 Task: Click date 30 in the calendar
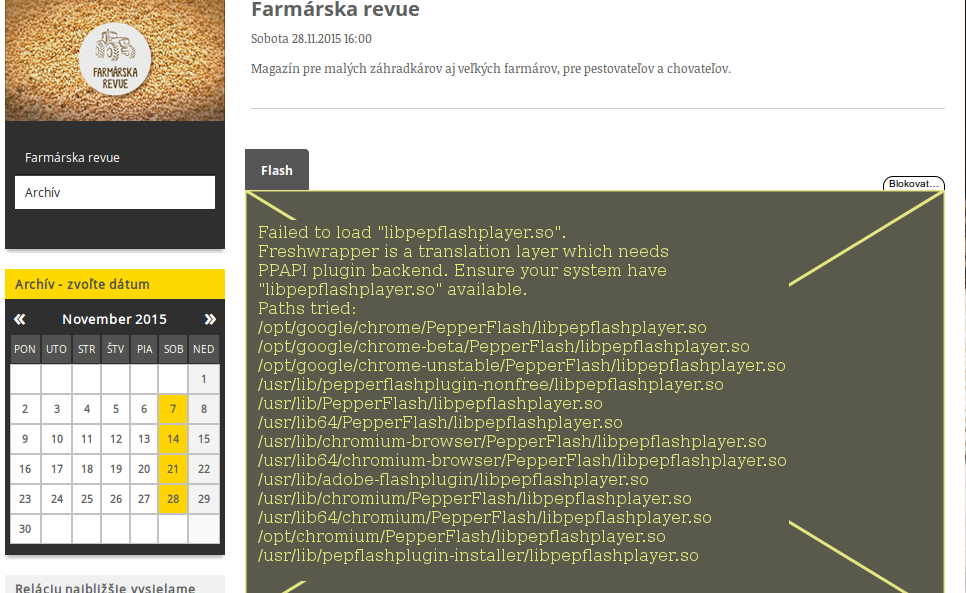[x=25, y=529]
